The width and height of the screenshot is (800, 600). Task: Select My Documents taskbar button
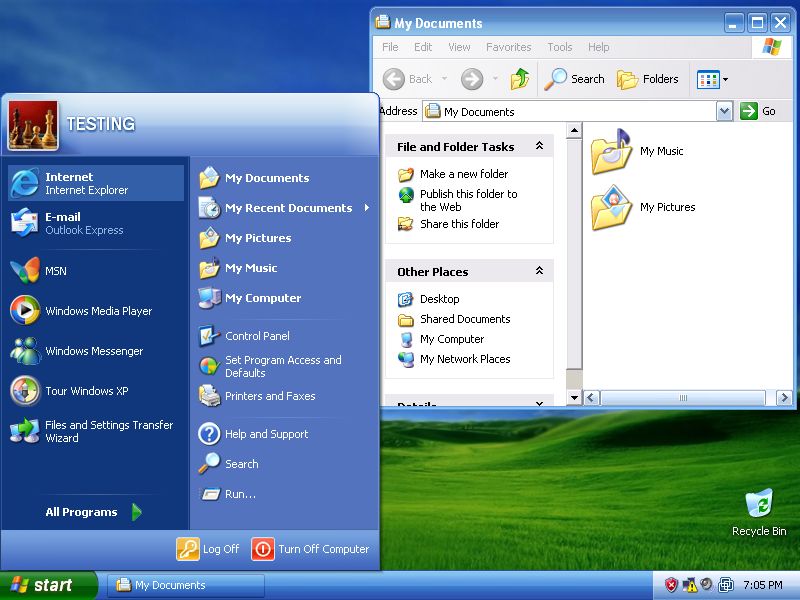coord(186,585)
